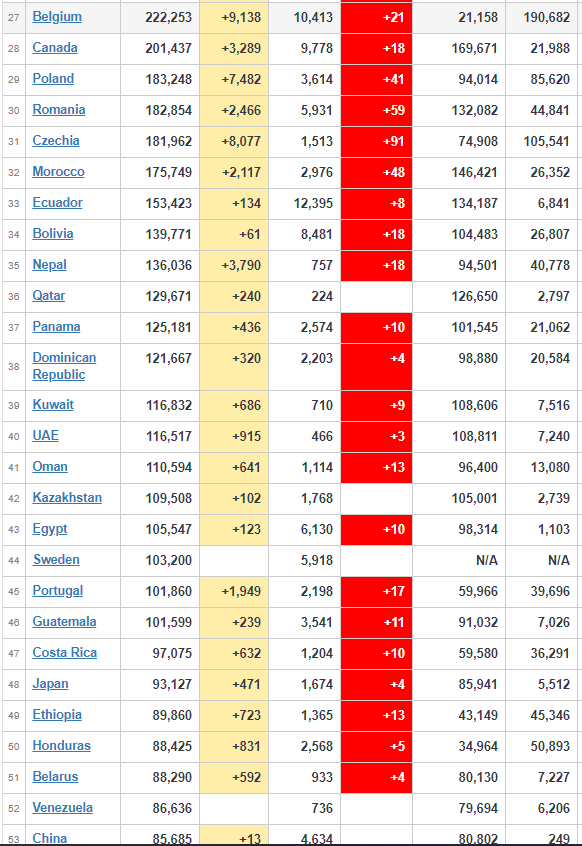
Task: Click Czechia's +91 new deaths cell
Action: [x=376, y=141]
